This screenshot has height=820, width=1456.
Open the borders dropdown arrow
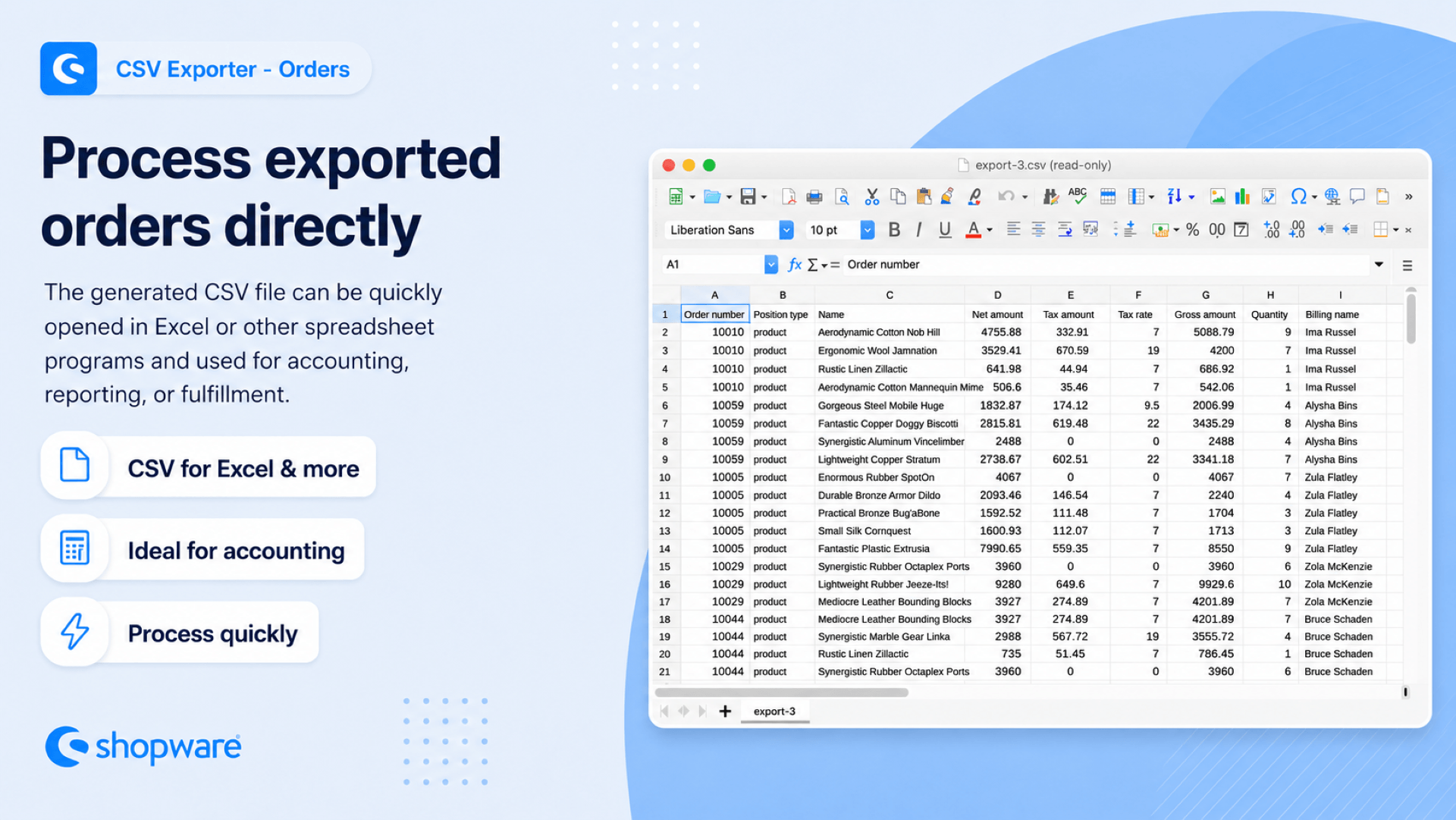click(x=1396, y=230)
